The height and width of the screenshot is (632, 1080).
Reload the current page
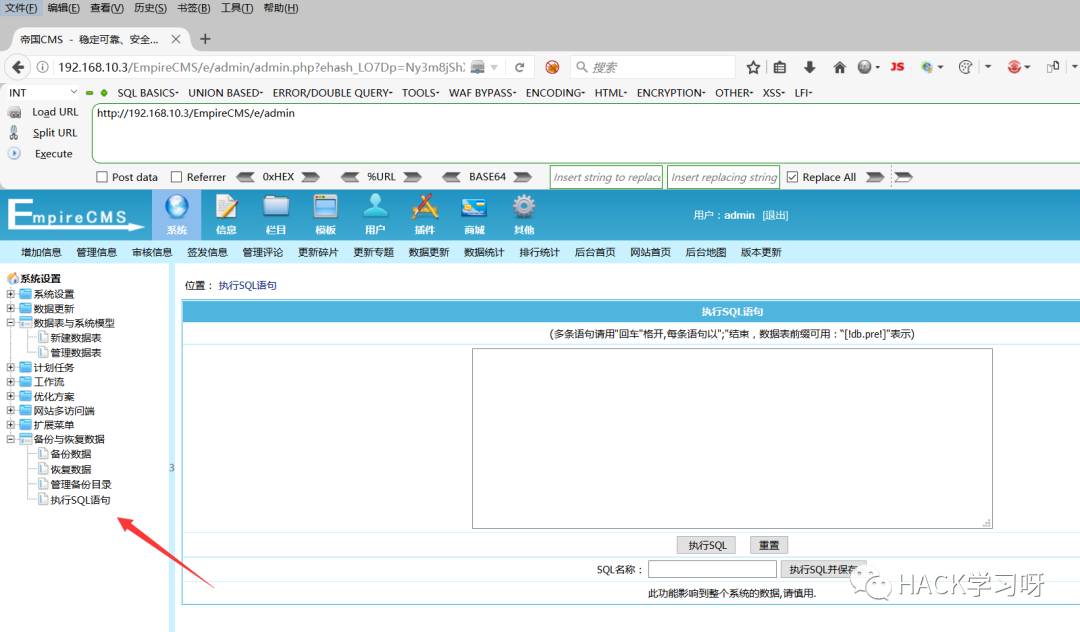click(x=519, y=67)
